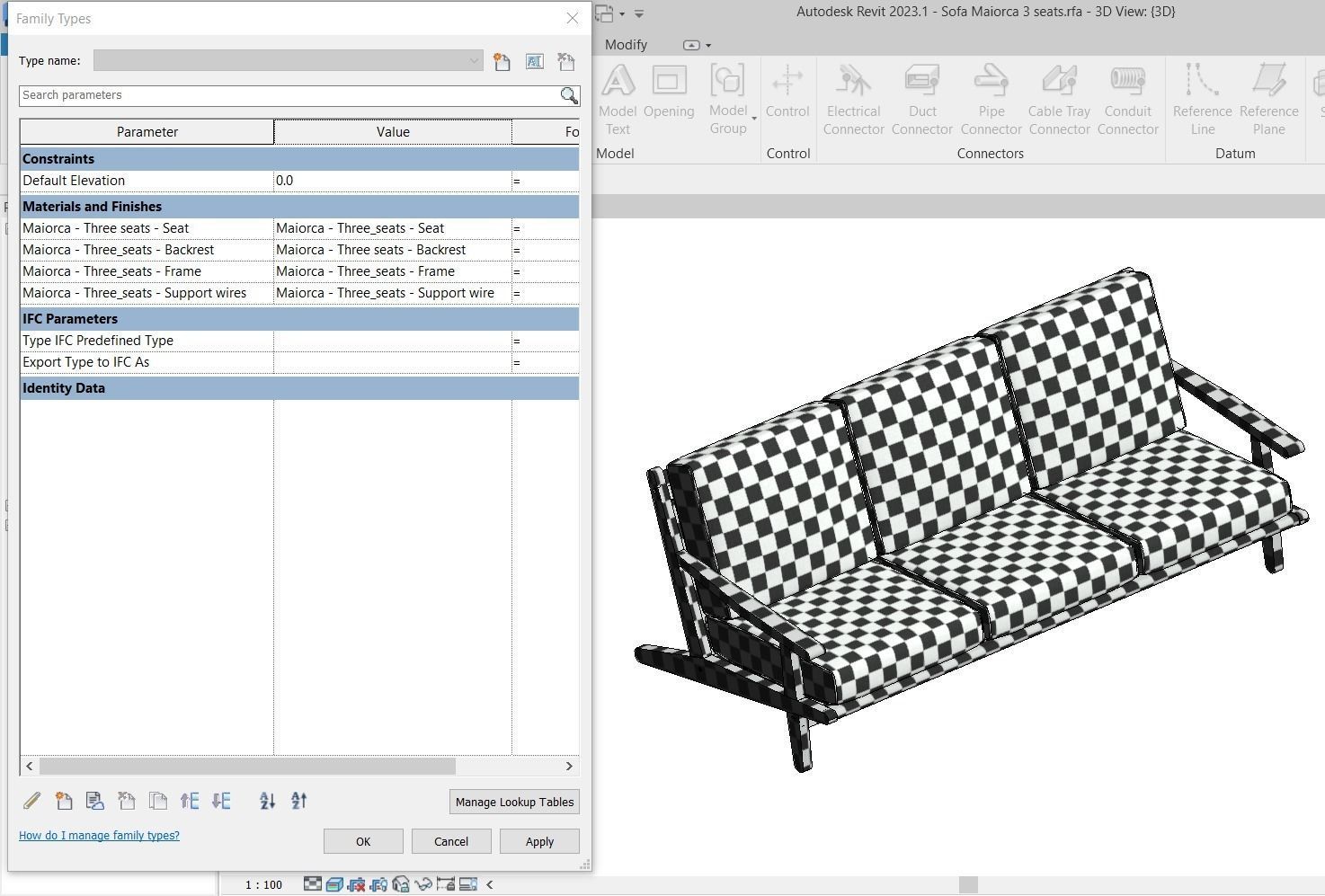Click scroll-left arrow of horizontal scrollbar
1325x896 pixels.
(x=30, y=766)
